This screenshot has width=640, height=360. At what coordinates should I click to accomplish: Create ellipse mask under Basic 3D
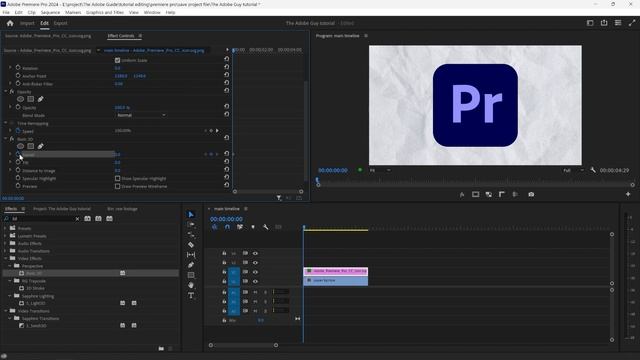pyautogui.click(x=20, y=146)
